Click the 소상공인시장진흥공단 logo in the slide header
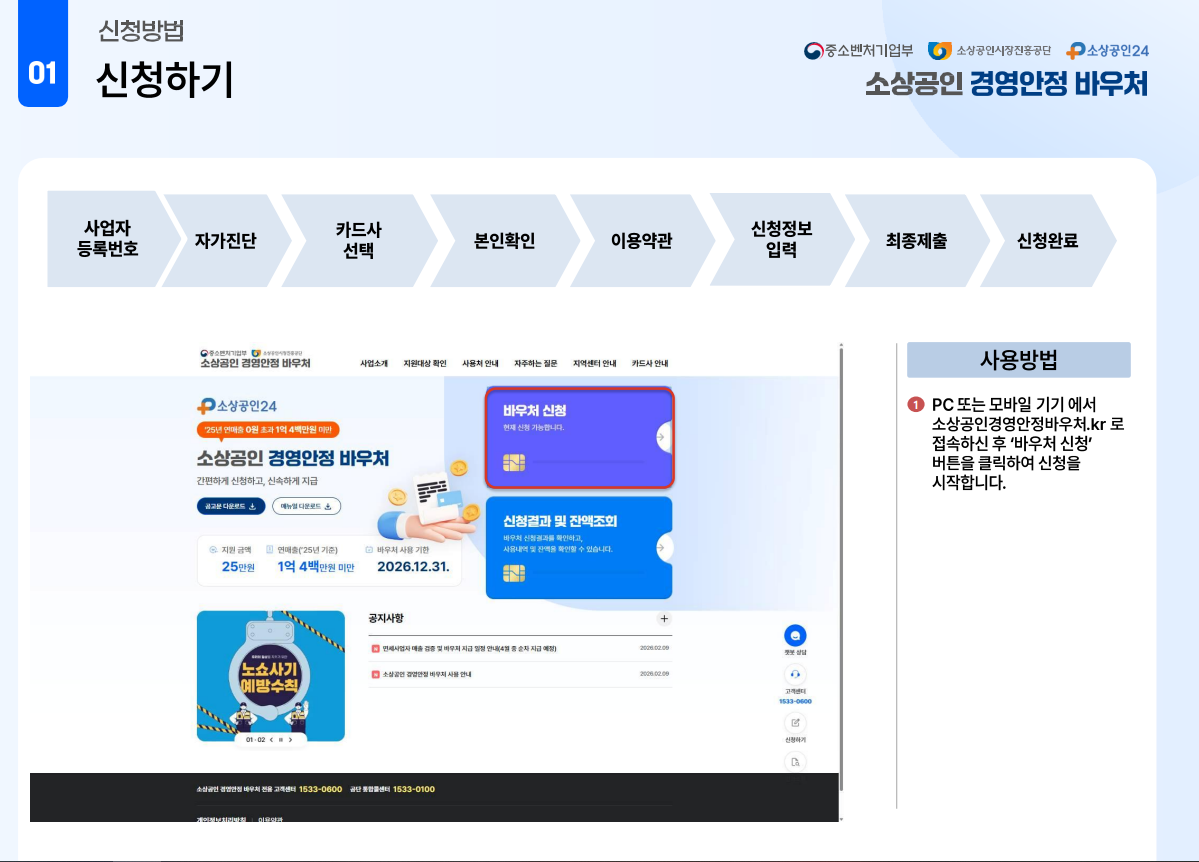The width and height of the screenshot is (1199, 862). coord(989,50)
